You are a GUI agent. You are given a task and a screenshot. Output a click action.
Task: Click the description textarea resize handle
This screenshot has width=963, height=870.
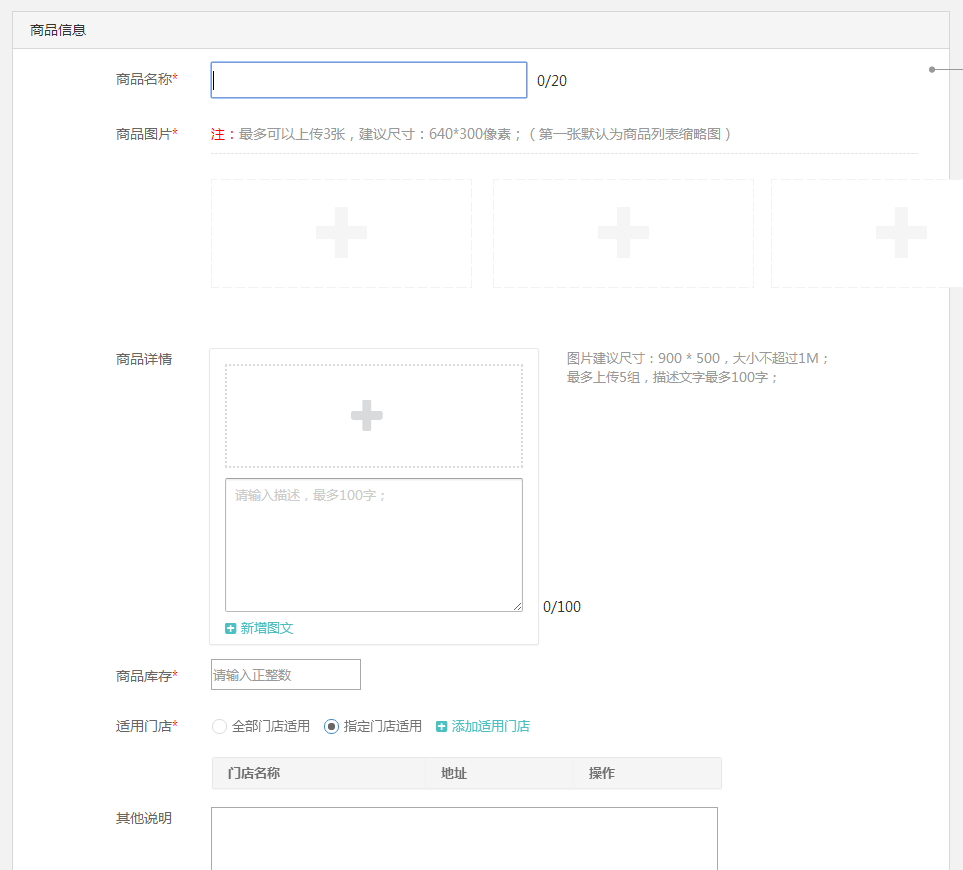point(517,606)
